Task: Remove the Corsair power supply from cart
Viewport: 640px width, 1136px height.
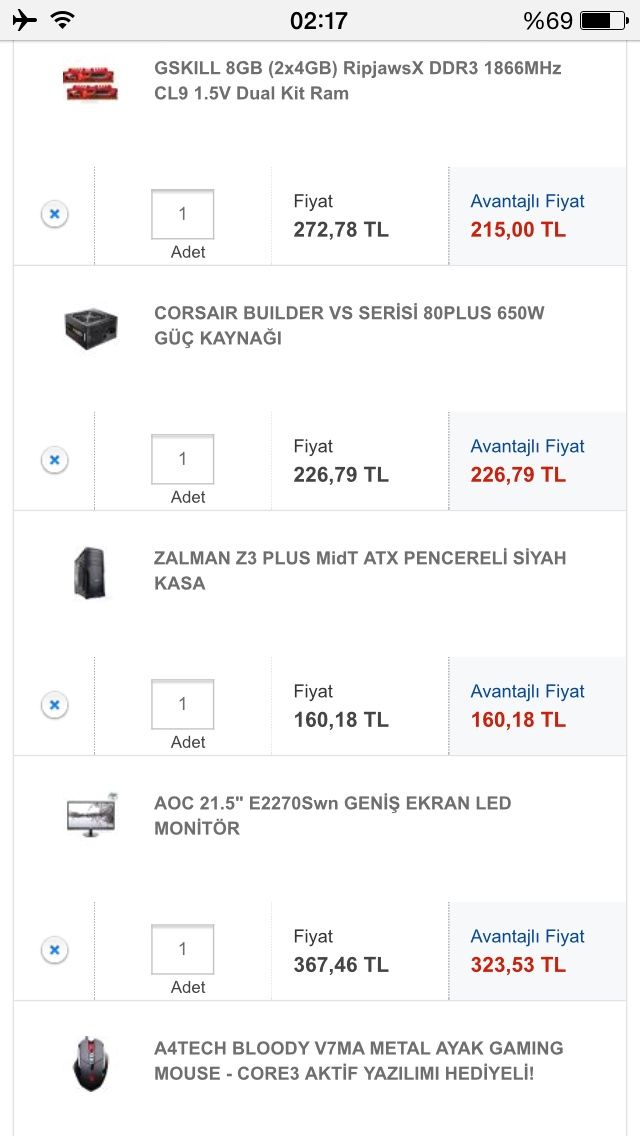Action: click(x=55, y=460)
